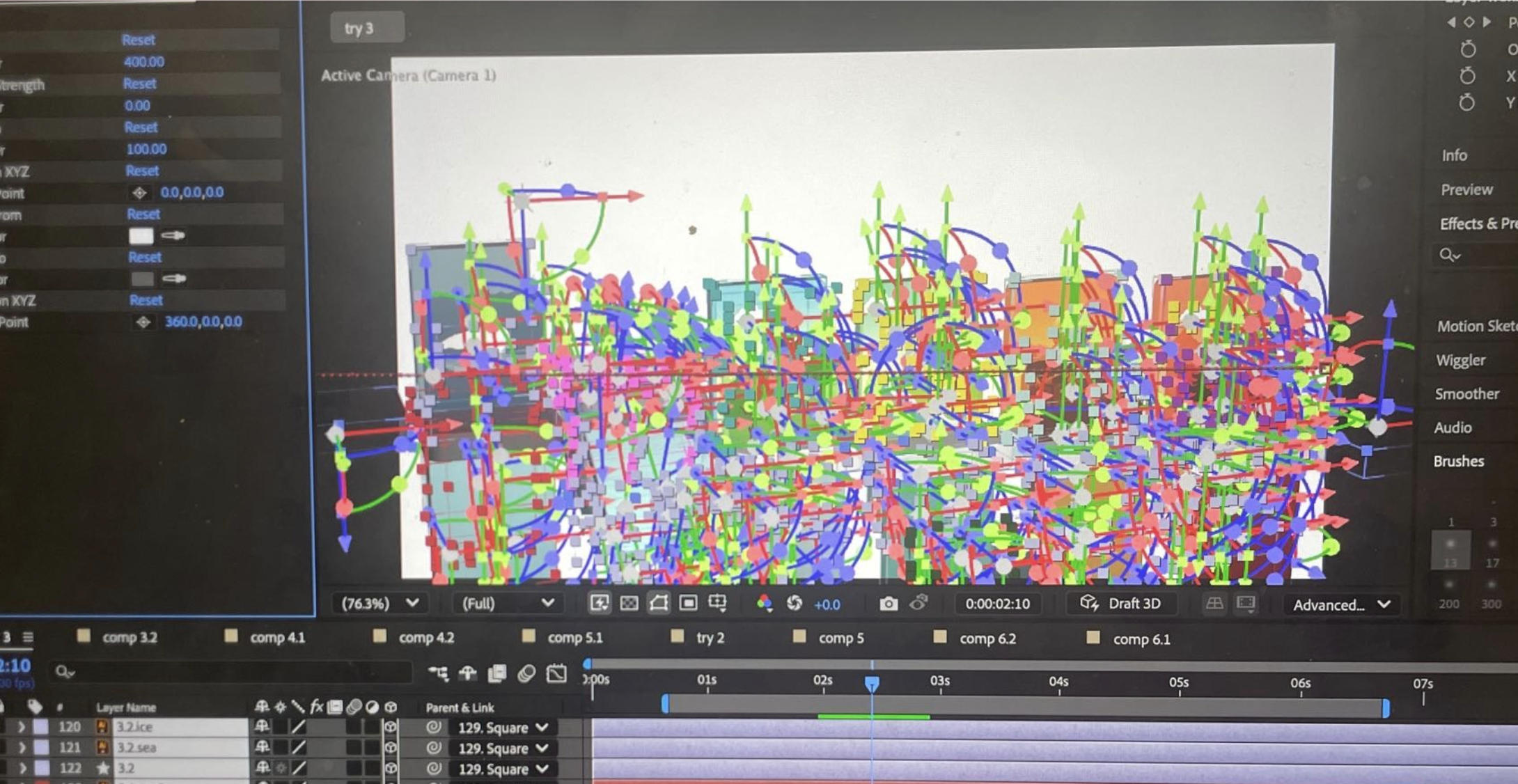This screenshot has height=784, width=1518.
Task: Open the Wiggler panel
Action: 1461,359
